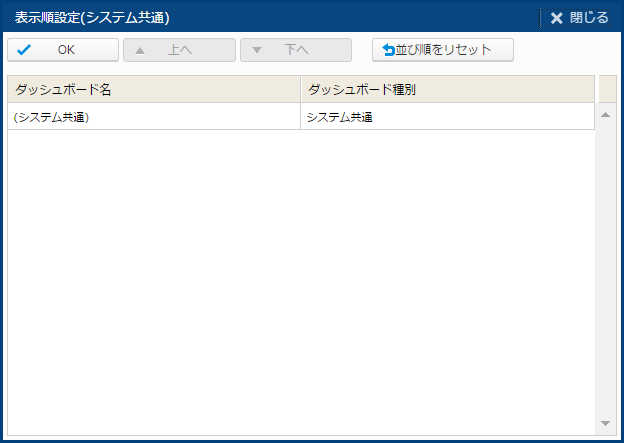Click the 表示順設定(システム共通) dialog title
The width and height of the screenshot is (624, 443).
92,18
